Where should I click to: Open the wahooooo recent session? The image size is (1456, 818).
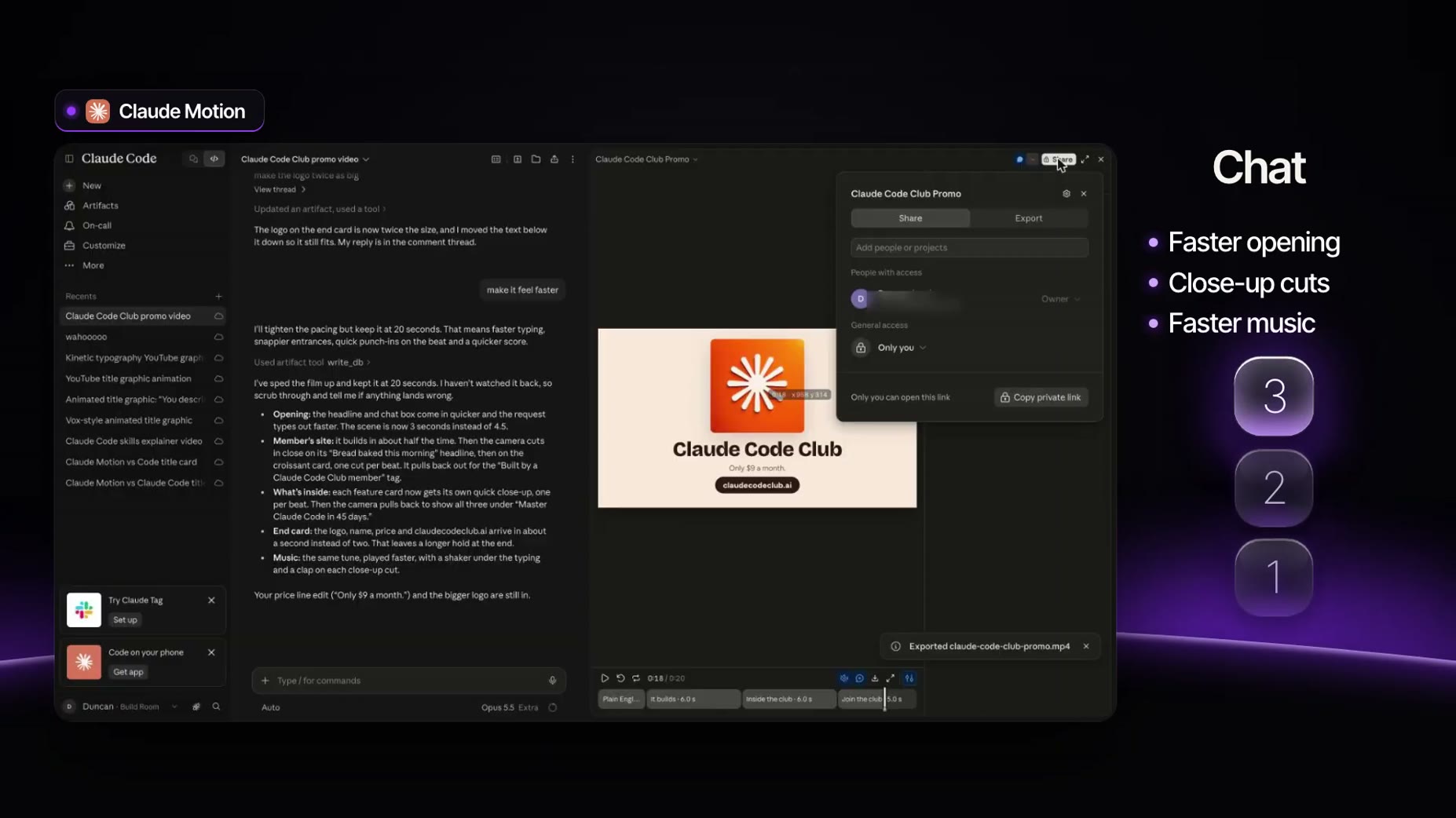(x=142, y=337)
